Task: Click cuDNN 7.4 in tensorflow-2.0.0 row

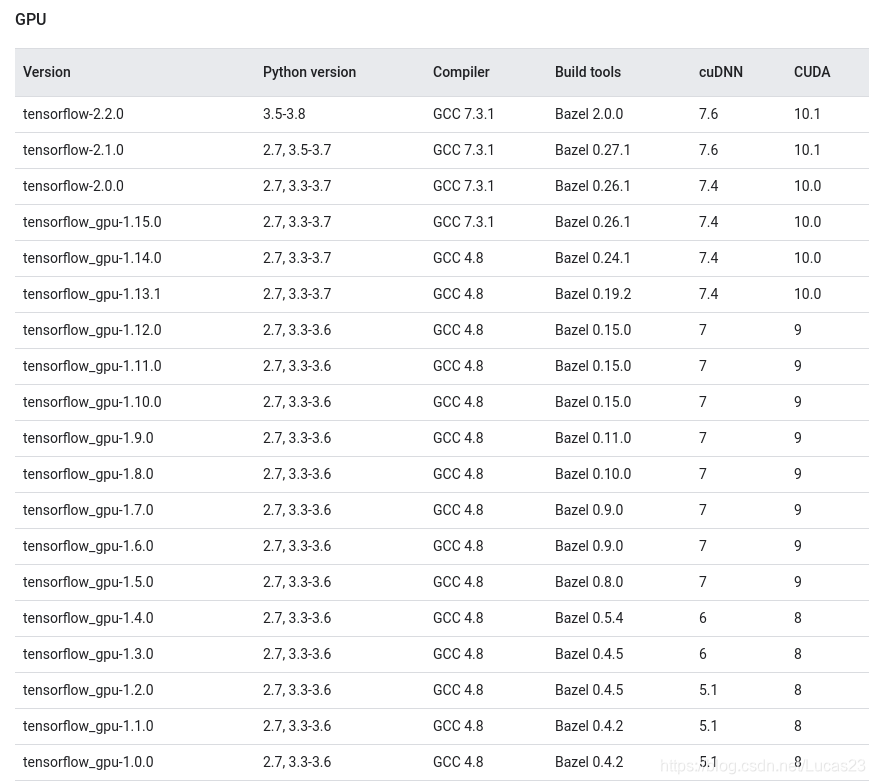Action: point(708,186)
